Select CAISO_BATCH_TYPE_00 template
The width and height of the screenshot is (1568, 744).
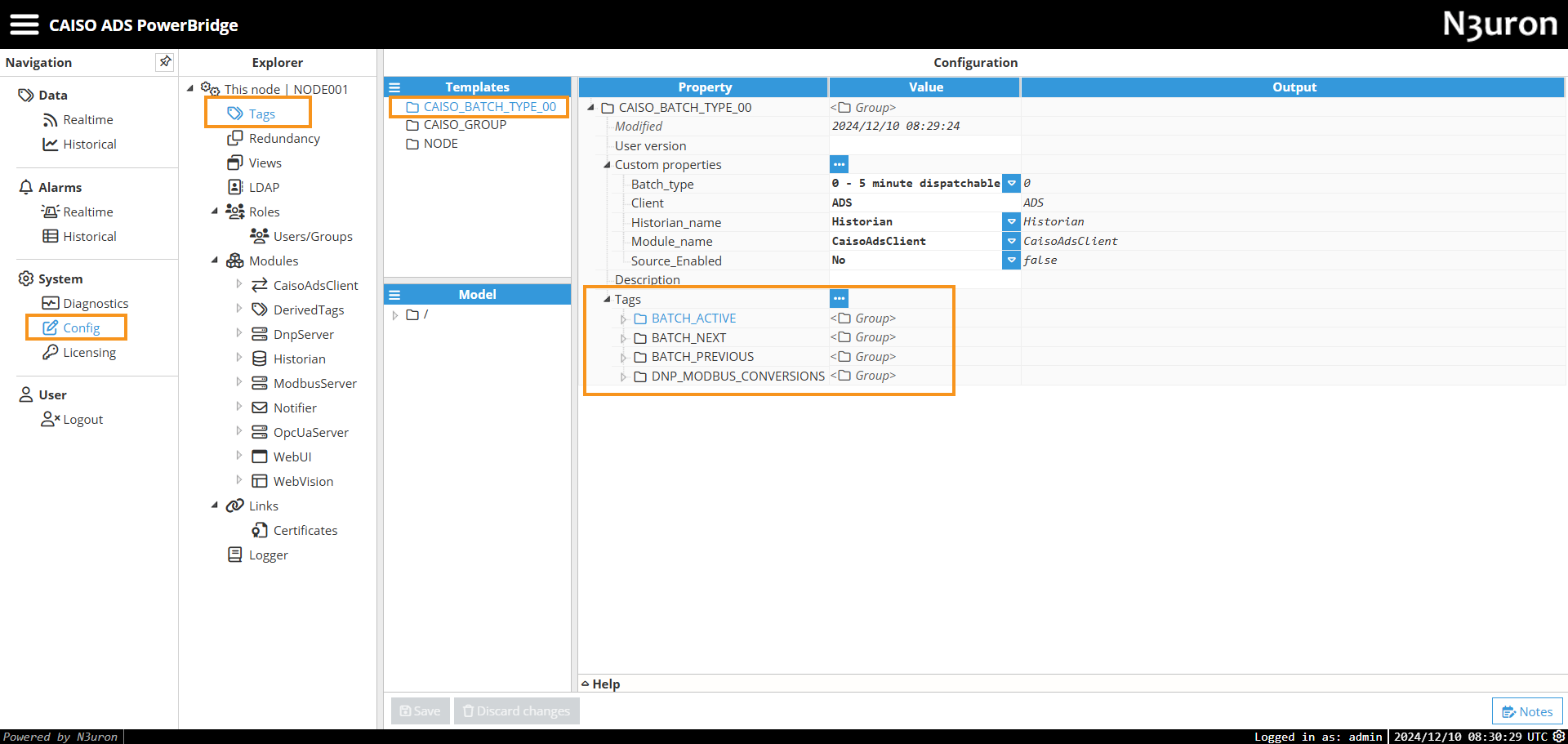pyautogui.click(x=489, y=107)
